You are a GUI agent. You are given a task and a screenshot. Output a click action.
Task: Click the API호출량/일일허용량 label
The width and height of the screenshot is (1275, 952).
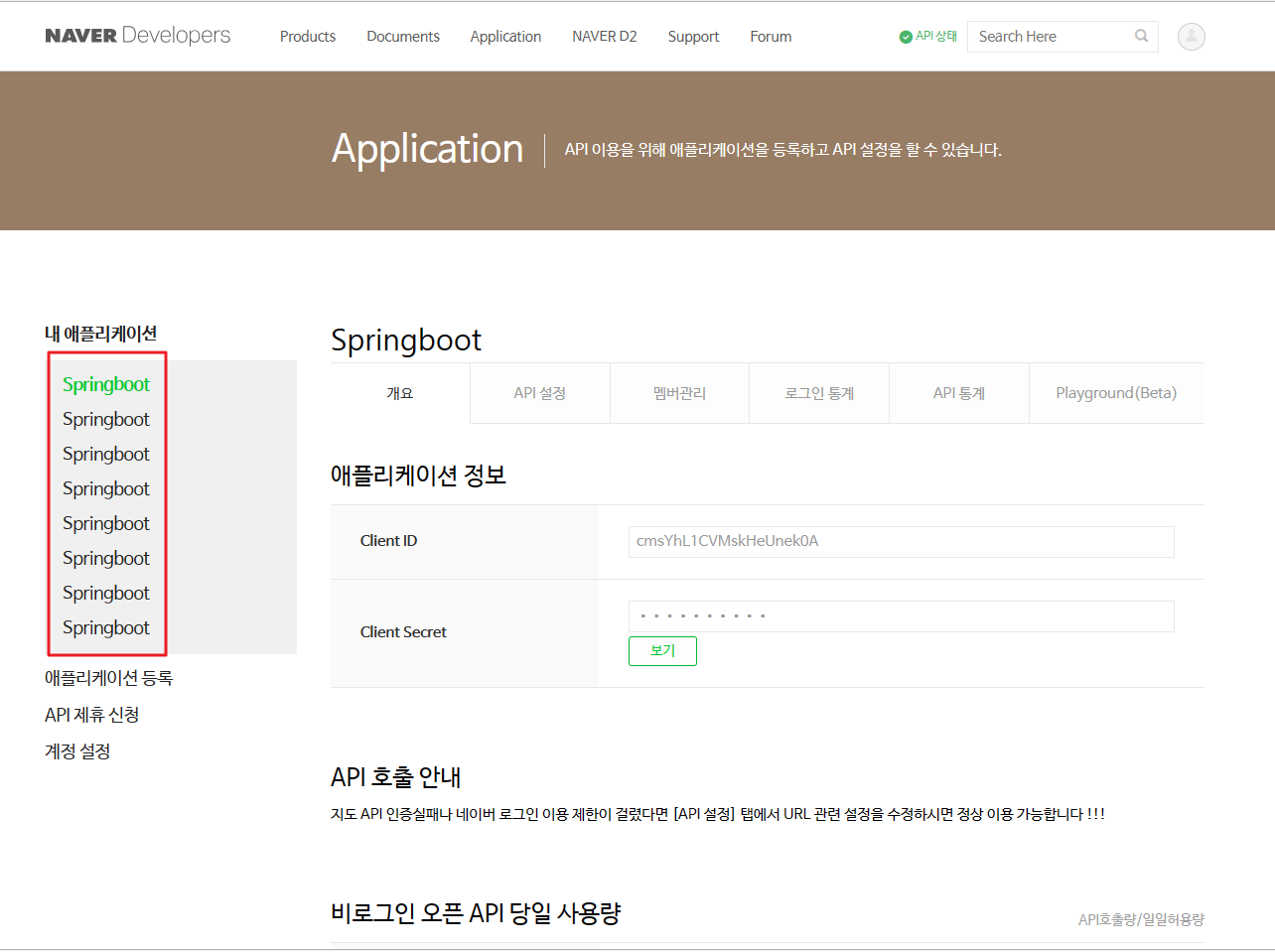(x=1141, y=920)
